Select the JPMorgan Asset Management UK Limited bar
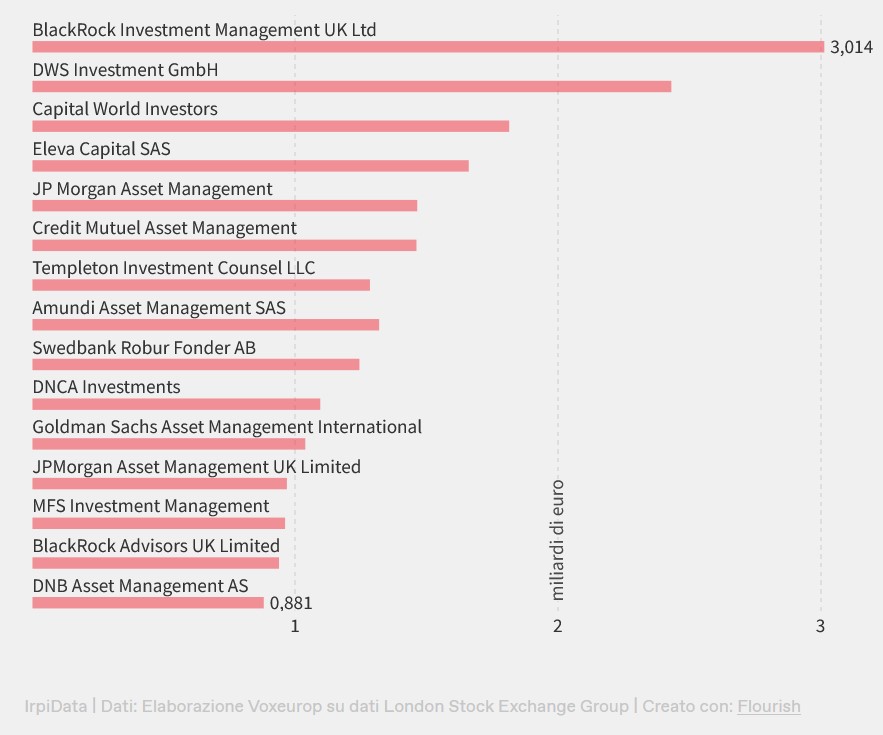 (159, 483)
